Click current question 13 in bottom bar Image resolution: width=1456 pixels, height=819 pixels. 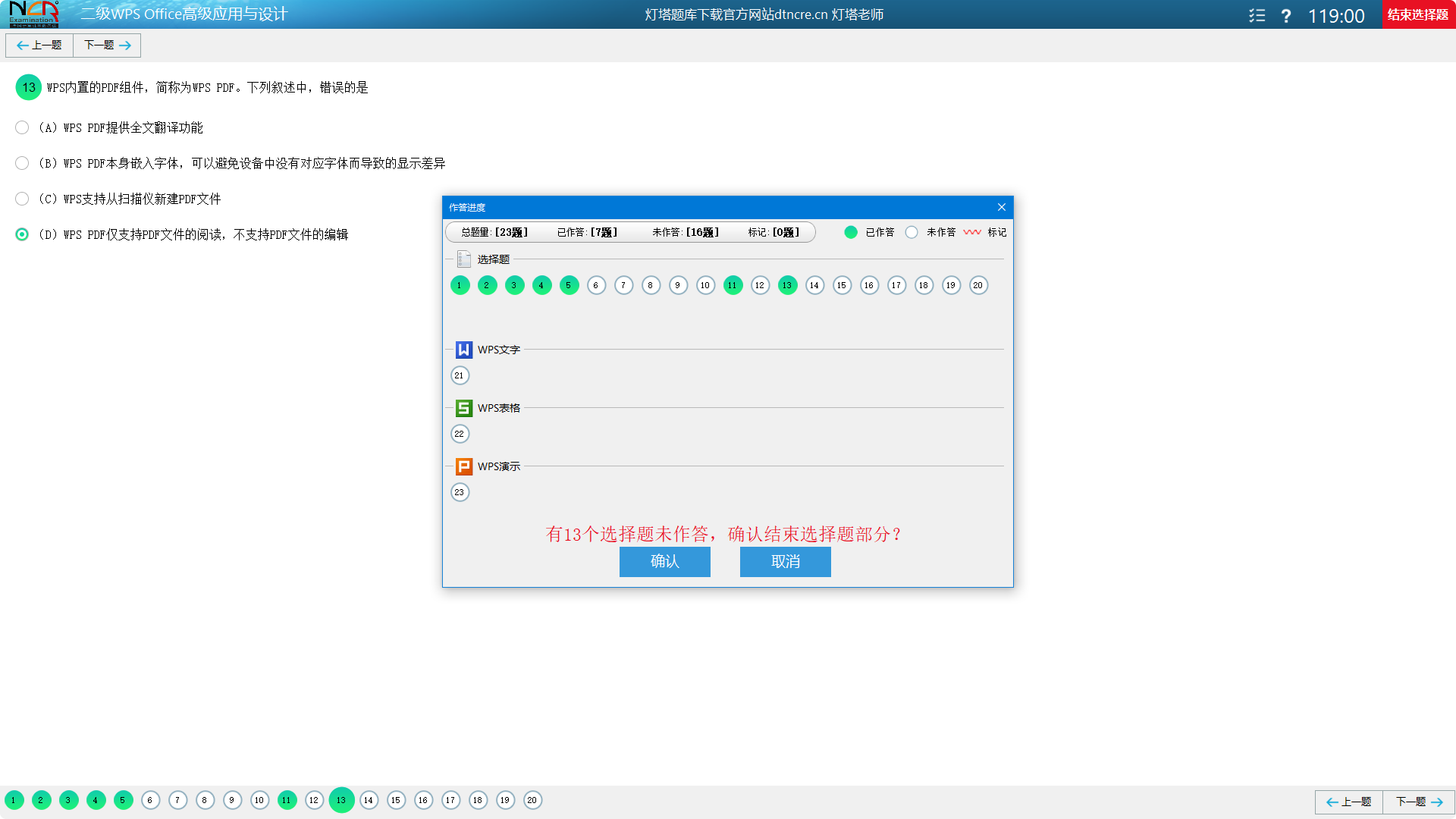tap(341, 800)
